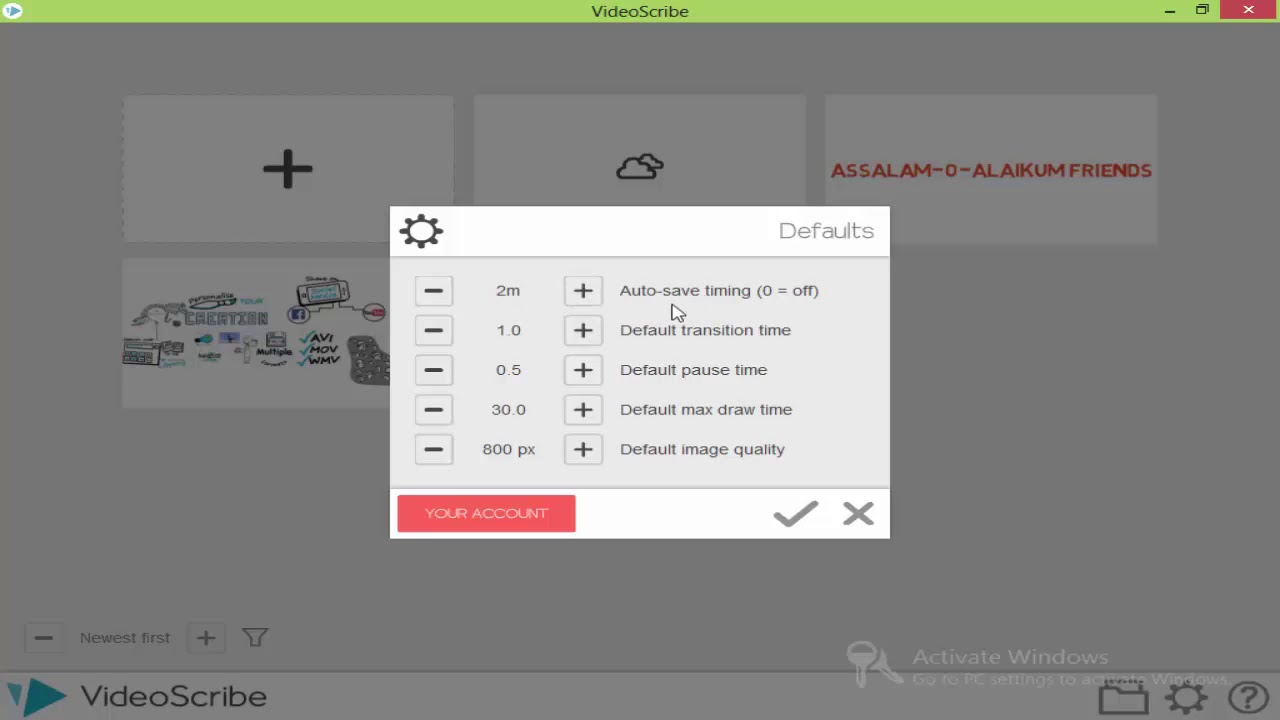Image resolution: width=1280 pixels, height=720 pixels.
Task: Confirm defaults with the checkmark icon
Action: (x=796, y=513)
